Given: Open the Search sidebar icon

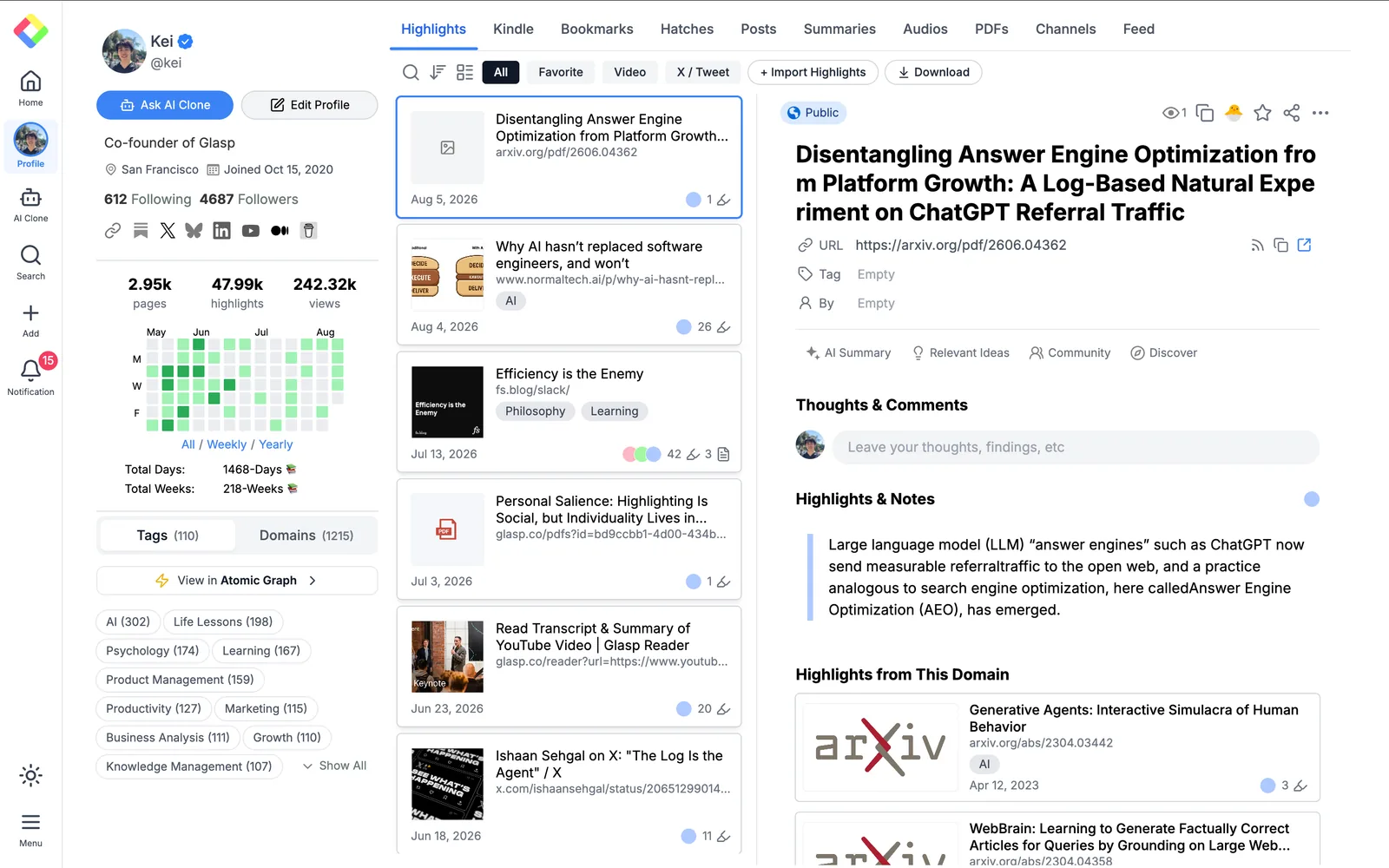Looking at the screenshot, I should 30,262.
